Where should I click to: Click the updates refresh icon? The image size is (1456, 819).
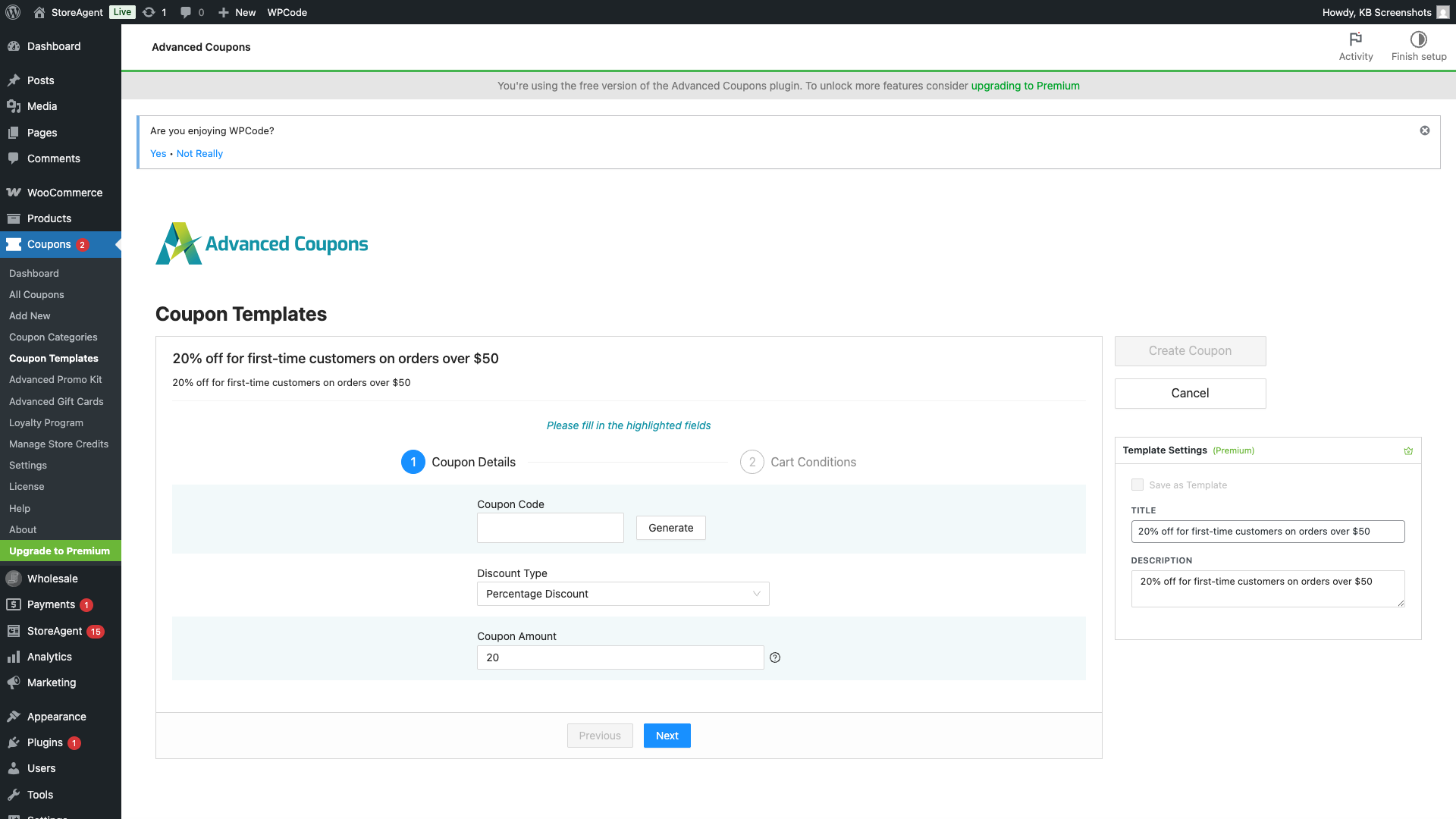[149, 12]
